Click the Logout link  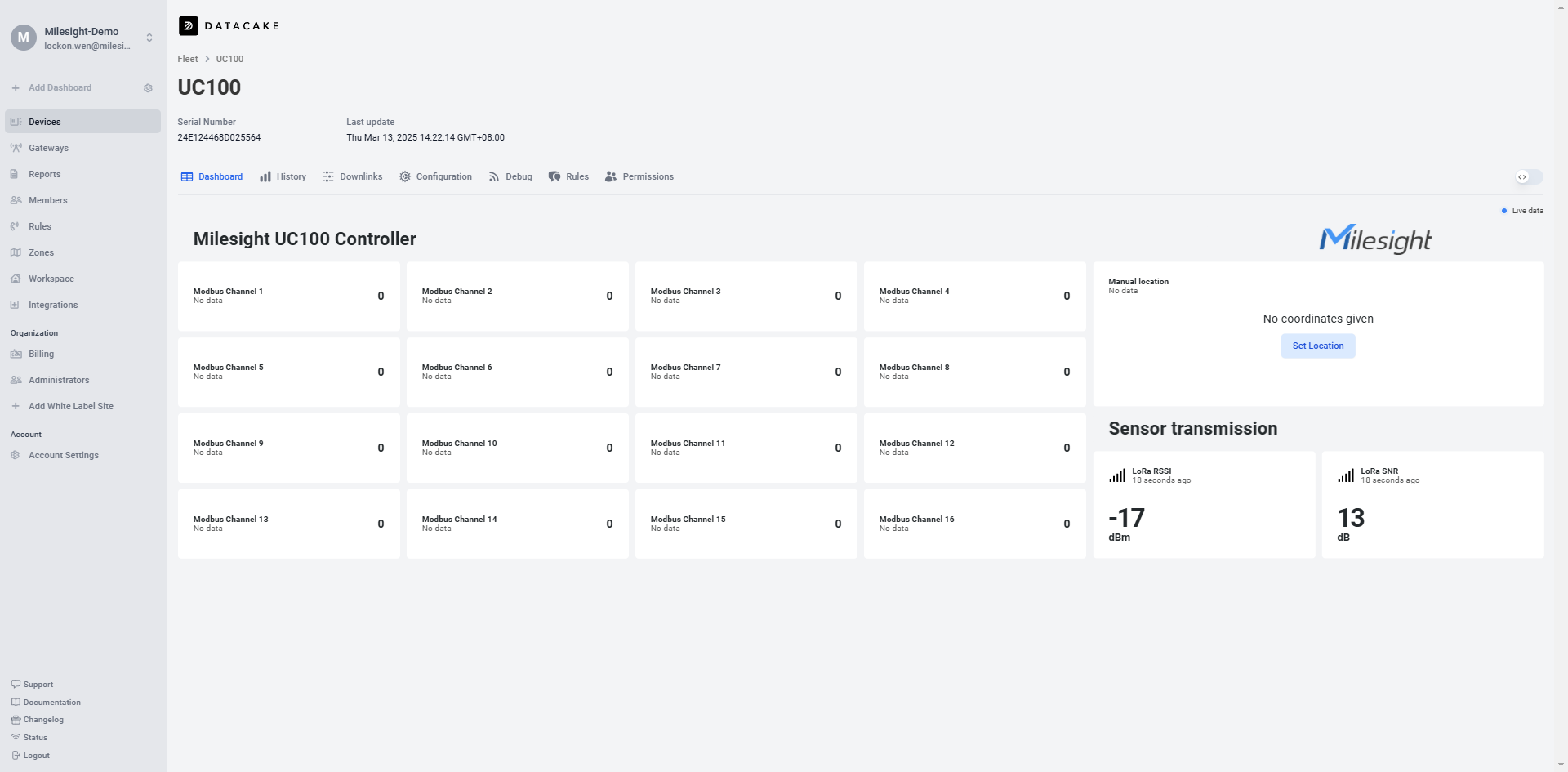click(36, 756)
